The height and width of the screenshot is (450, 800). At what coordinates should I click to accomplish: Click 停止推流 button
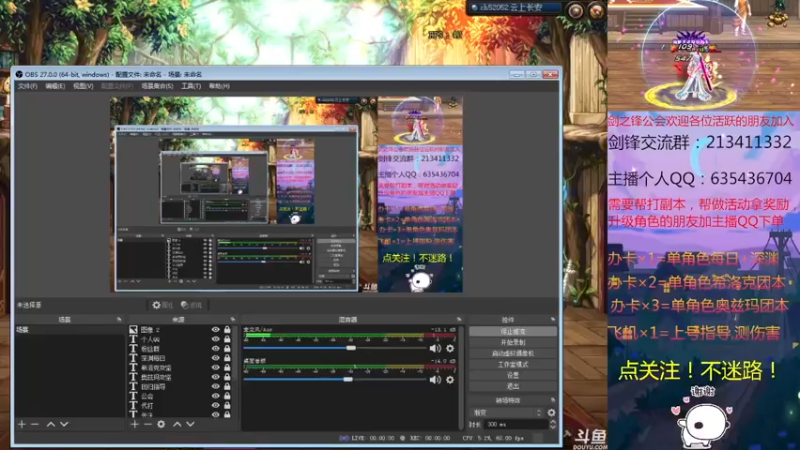(513, 331)
